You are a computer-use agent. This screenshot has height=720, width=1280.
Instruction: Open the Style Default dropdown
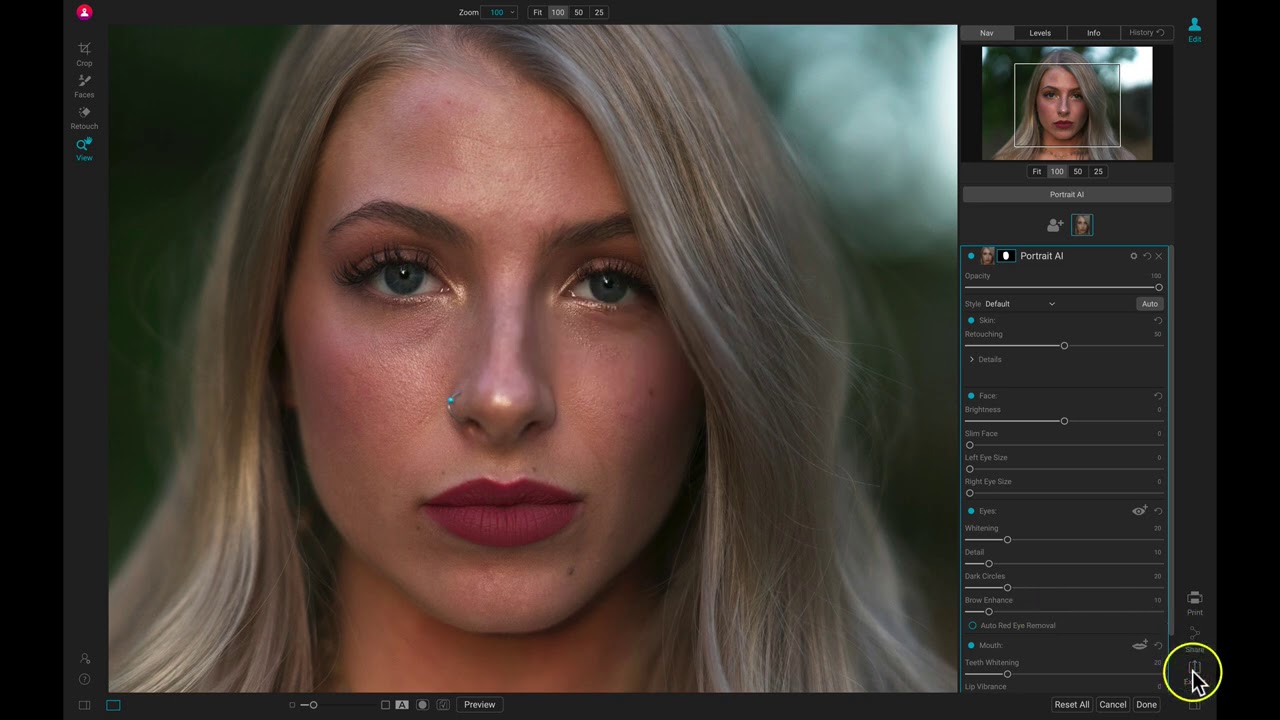tap(1020, 304)
